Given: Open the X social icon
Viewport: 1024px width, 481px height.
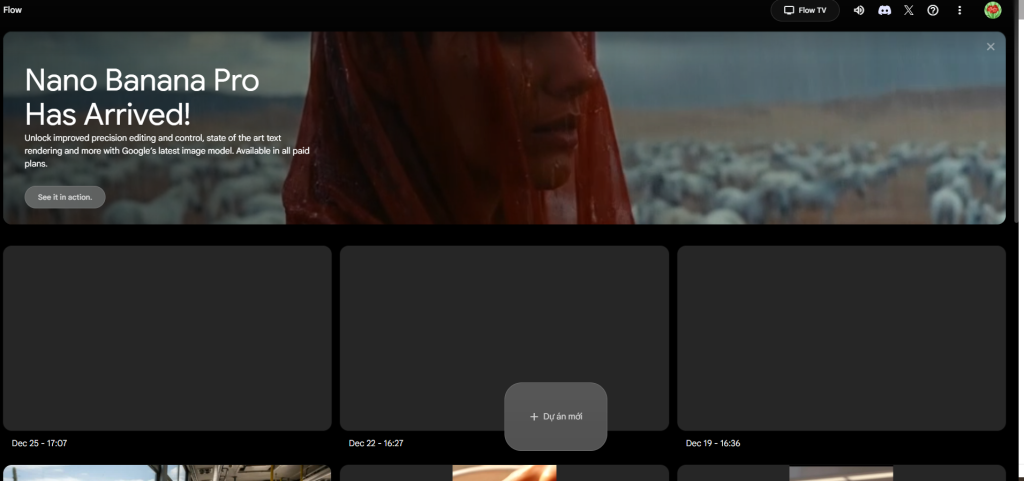Looking at the screenshot, I should click(x=908, y=10).
